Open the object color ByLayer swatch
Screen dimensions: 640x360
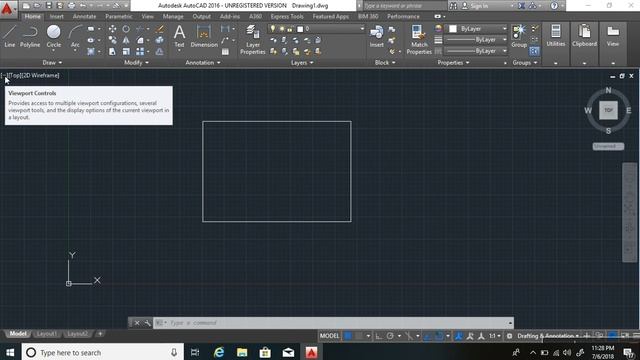pos(476,29)
